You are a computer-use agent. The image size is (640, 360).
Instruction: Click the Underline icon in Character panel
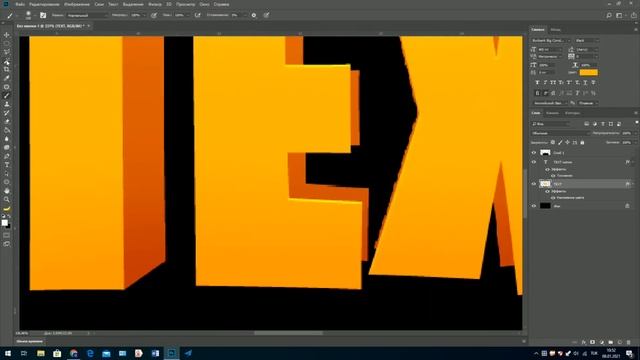click(585, 82)
